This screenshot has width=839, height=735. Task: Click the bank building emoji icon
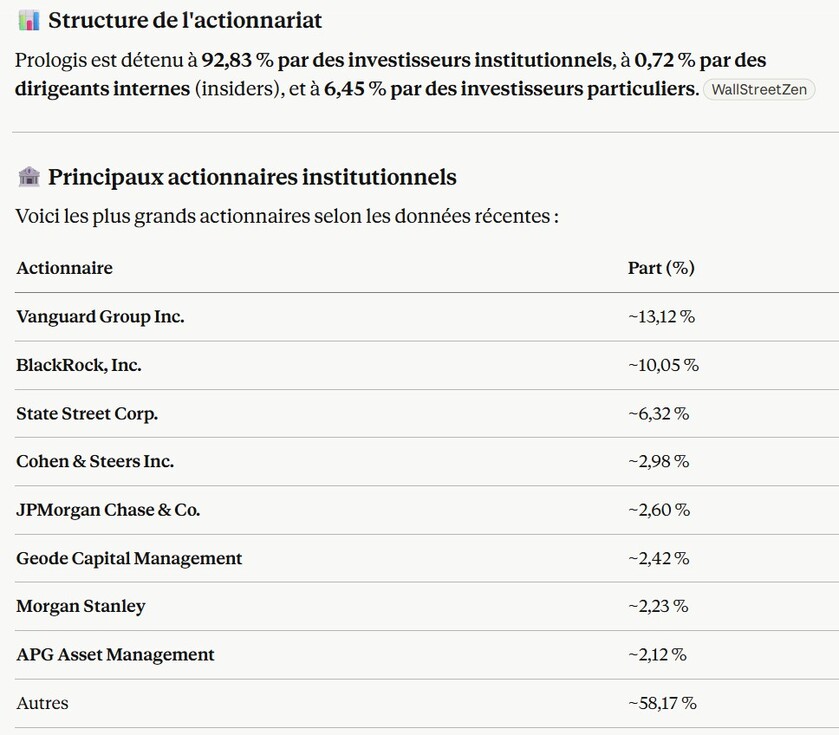[29, 177]
